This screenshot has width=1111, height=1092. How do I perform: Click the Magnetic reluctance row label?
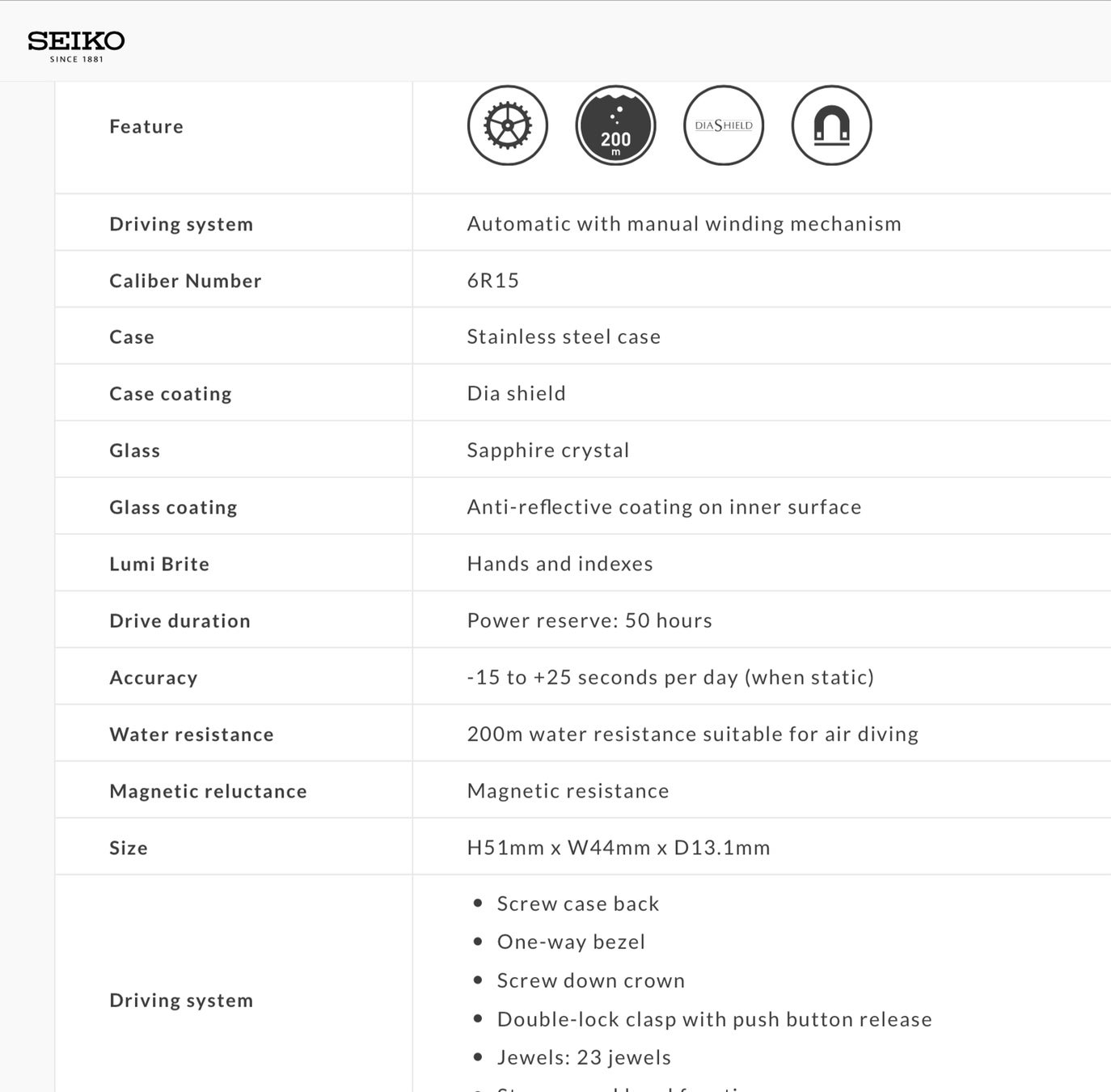(208, 791)
